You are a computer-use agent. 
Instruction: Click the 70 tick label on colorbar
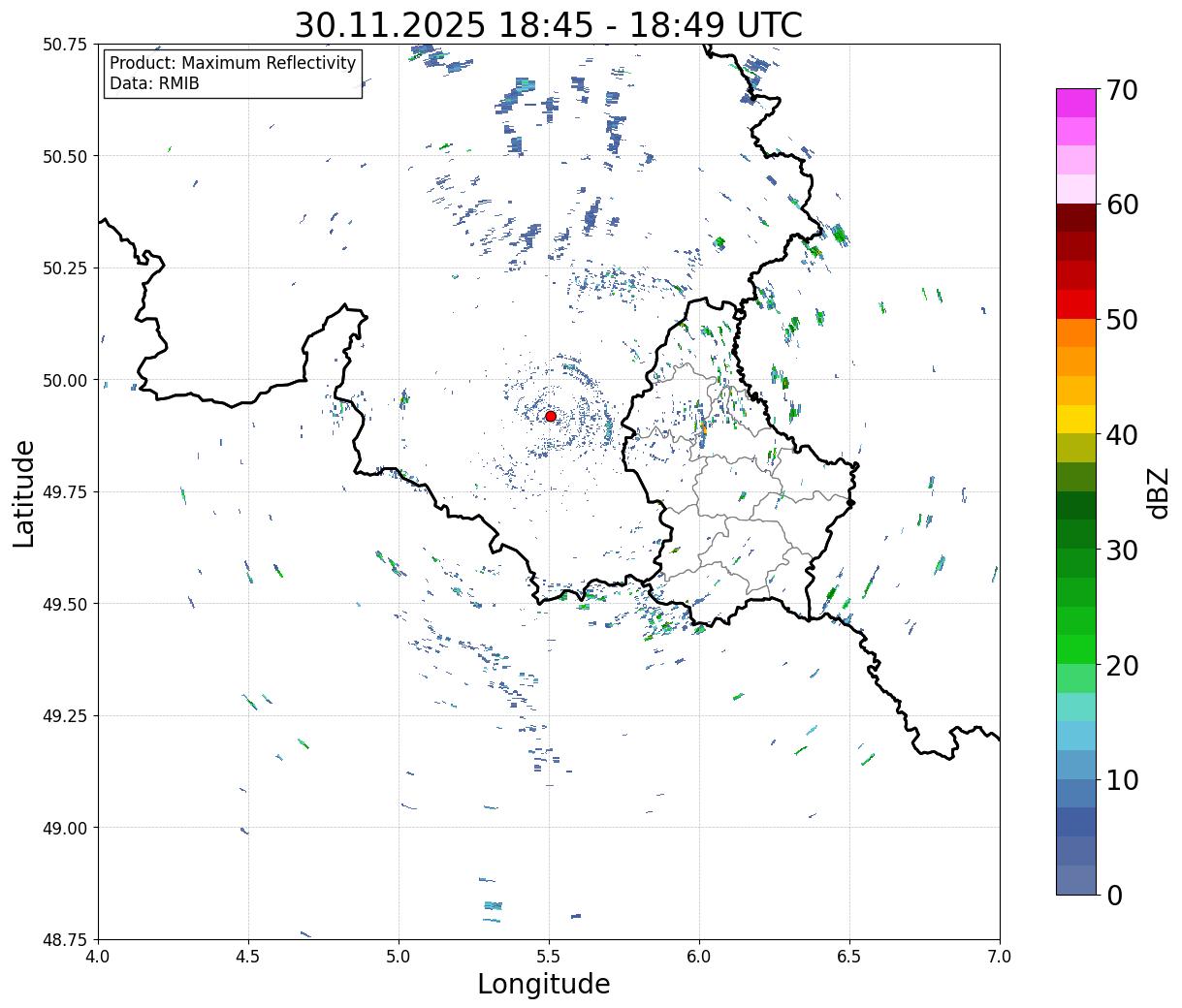[x=1121, y=90]
